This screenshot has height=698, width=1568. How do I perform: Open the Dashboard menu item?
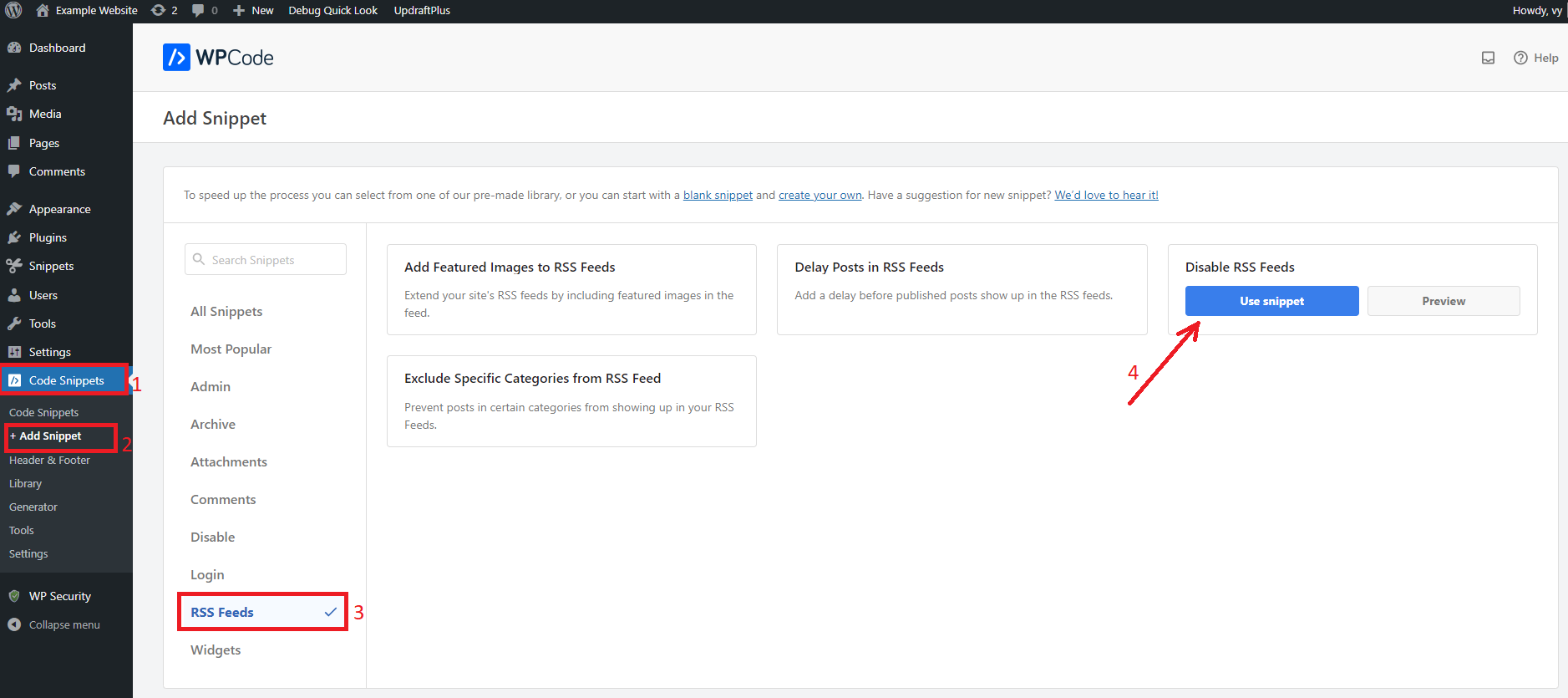point(66,48)
